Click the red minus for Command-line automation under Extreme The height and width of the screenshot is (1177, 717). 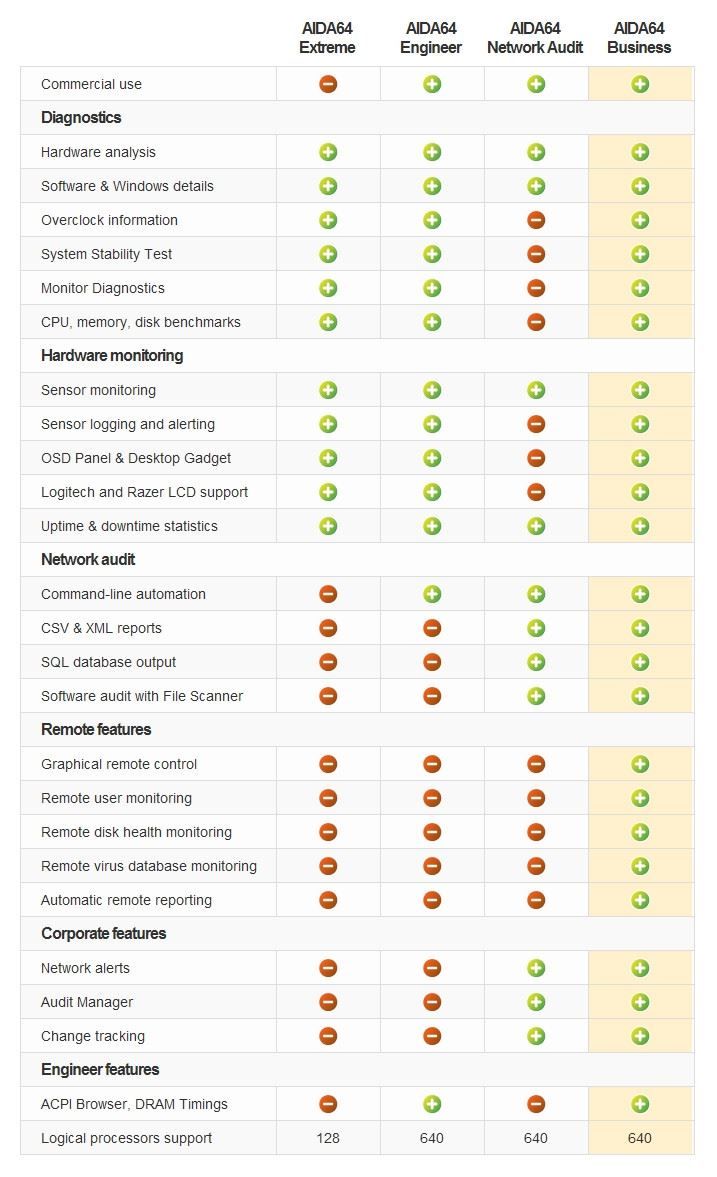coord(328,594)
